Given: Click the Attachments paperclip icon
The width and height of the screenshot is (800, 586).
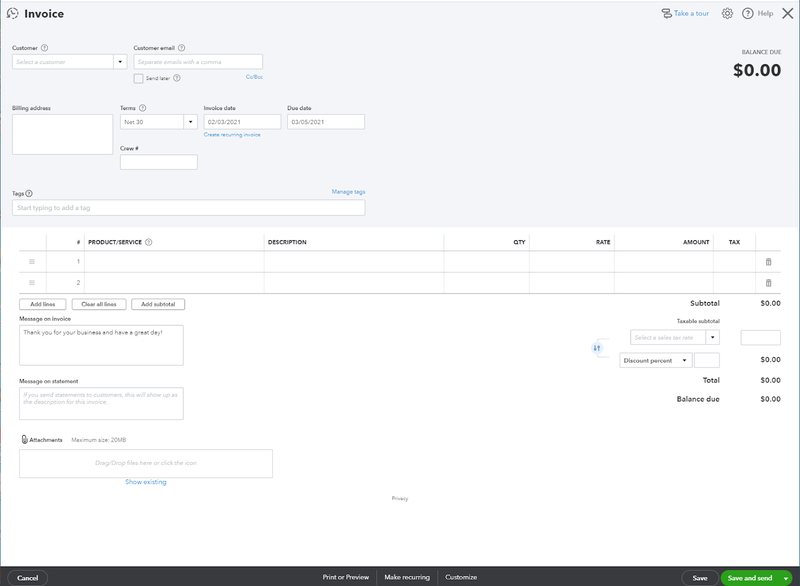Looking at the screenshot, I should [24, 440].
